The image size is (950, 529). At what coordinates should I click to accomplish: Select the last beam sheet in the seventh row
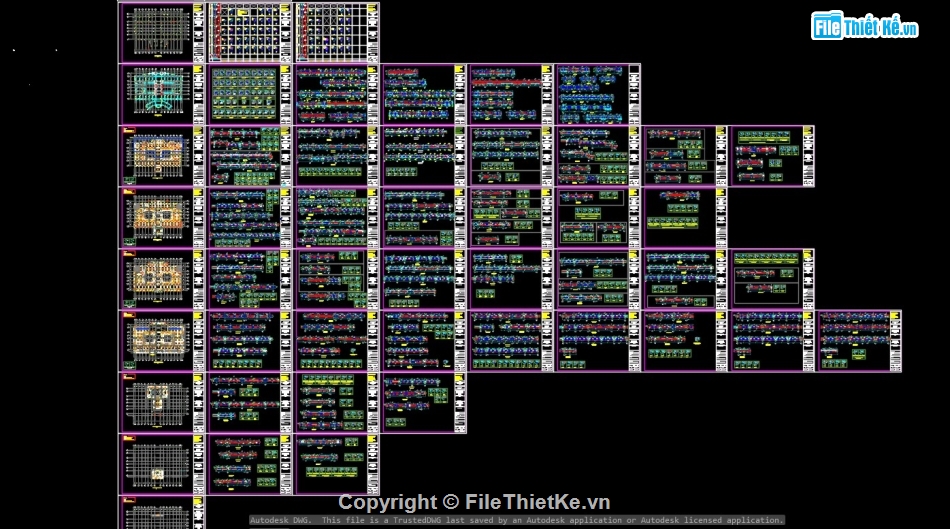pos(423,403)
